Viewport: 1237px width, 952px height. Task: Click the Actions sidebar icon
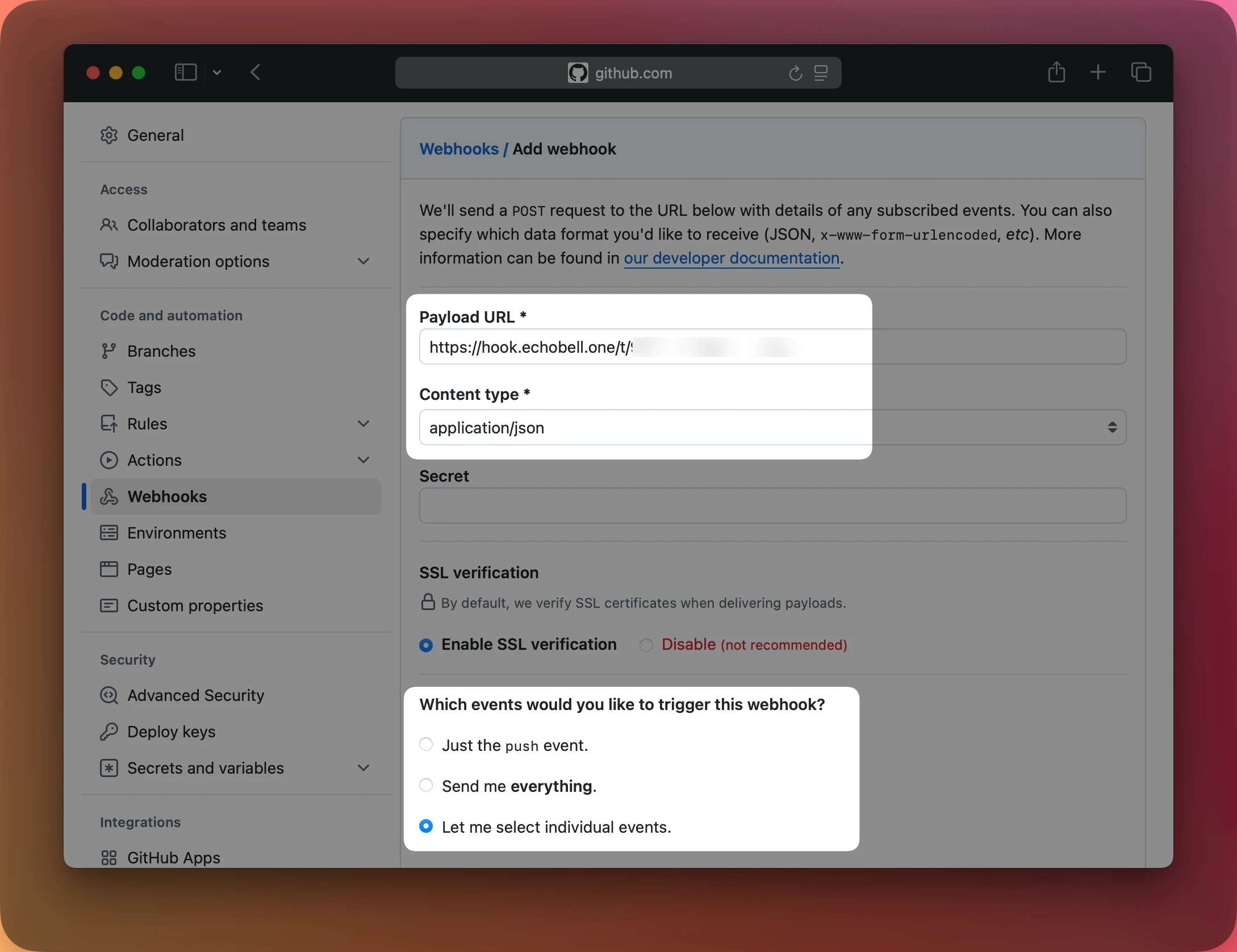pyautogui.click(x=110, y=460)
